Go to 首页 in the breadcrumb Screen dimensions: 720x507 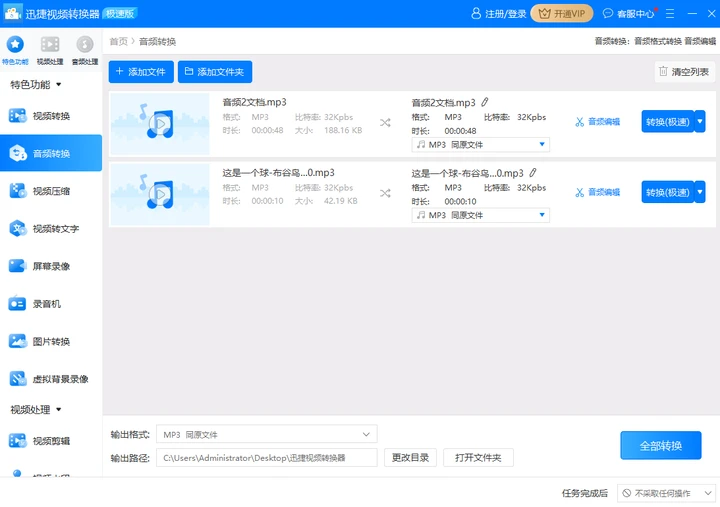pos(118,41)
